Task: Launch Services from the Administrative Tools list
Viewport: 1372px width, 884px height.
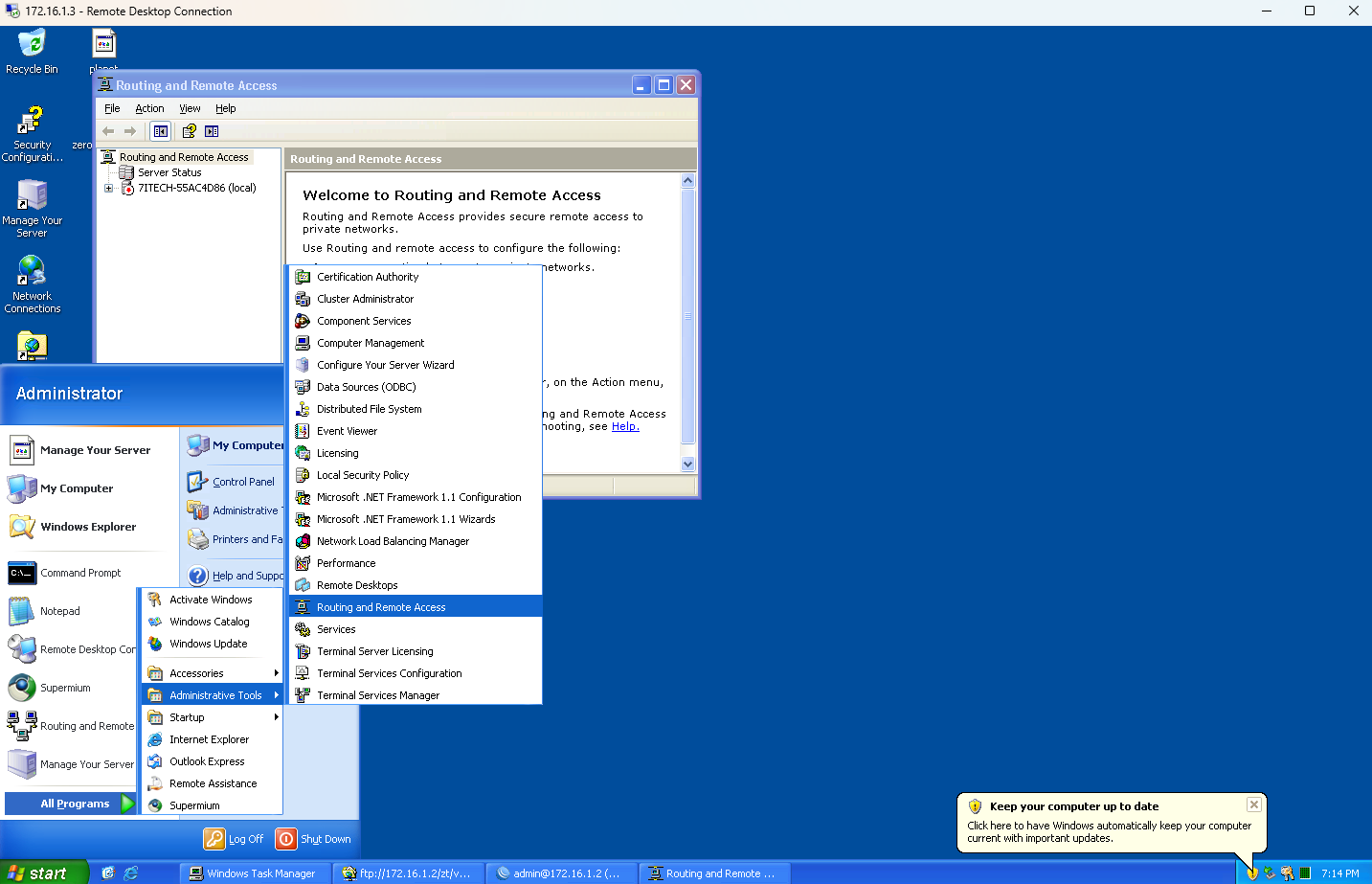Action: click(x=336, y=629)
